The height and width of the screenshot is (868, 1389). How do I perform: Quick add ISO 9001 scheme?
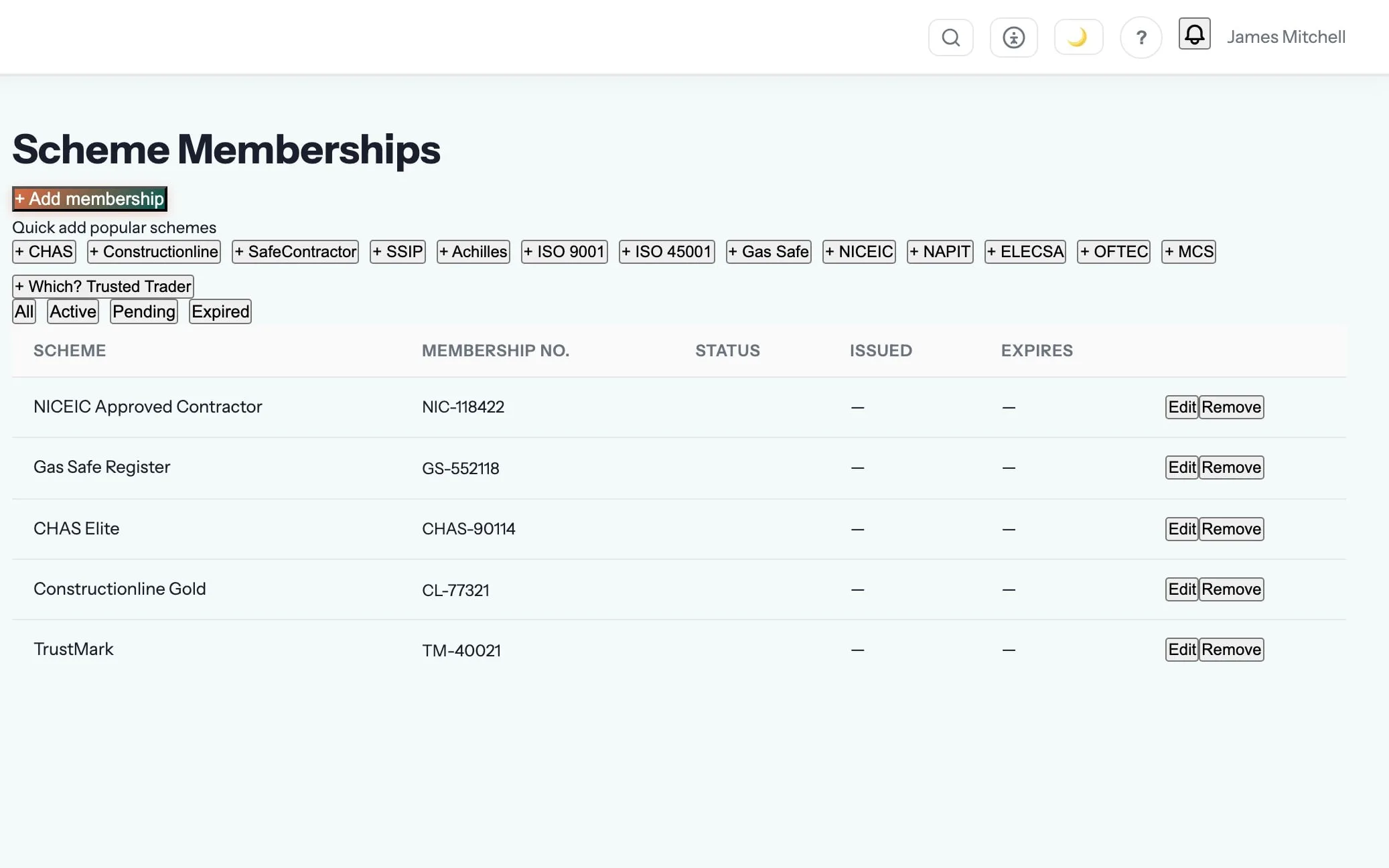[x=565, y=252]
